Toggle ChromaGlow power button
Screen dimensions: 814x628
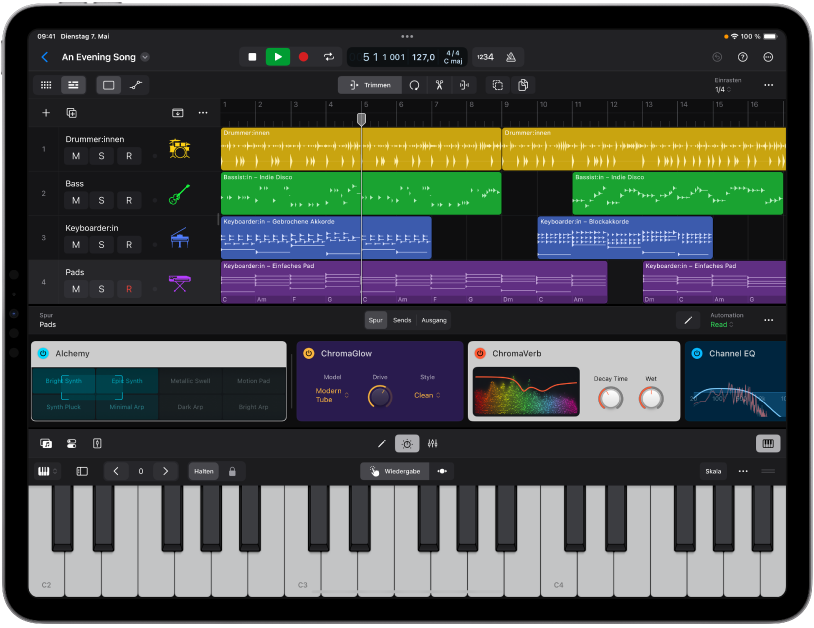[x=308, y=353]
